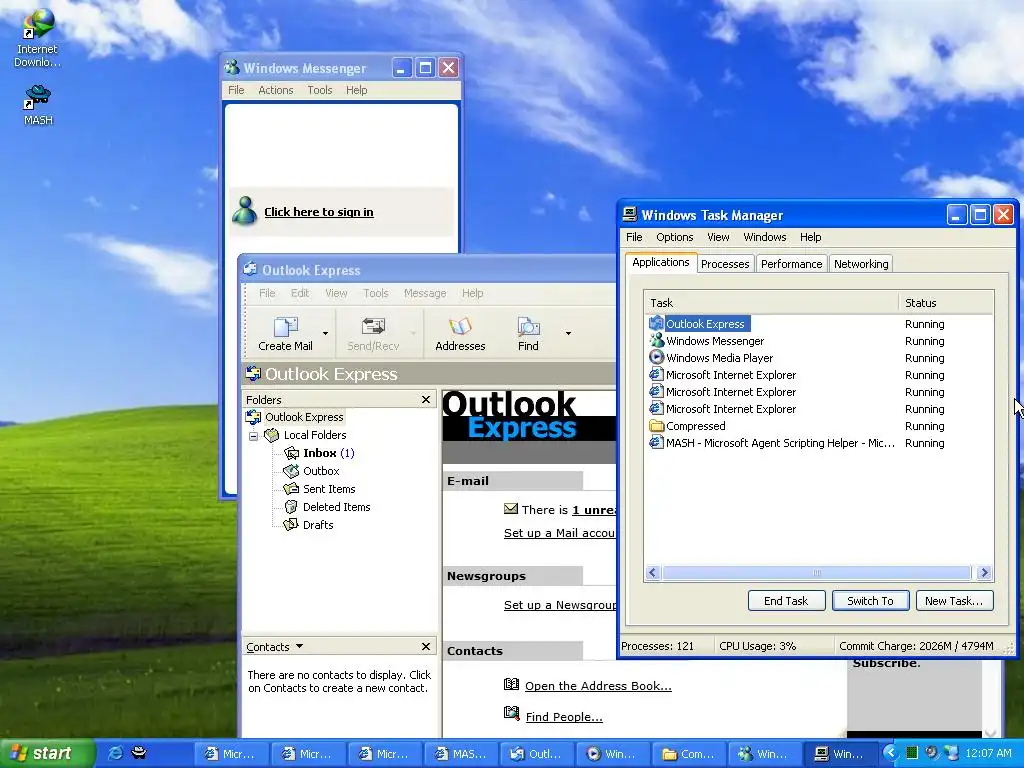Open Task Manager View menu

coord(718,237)
